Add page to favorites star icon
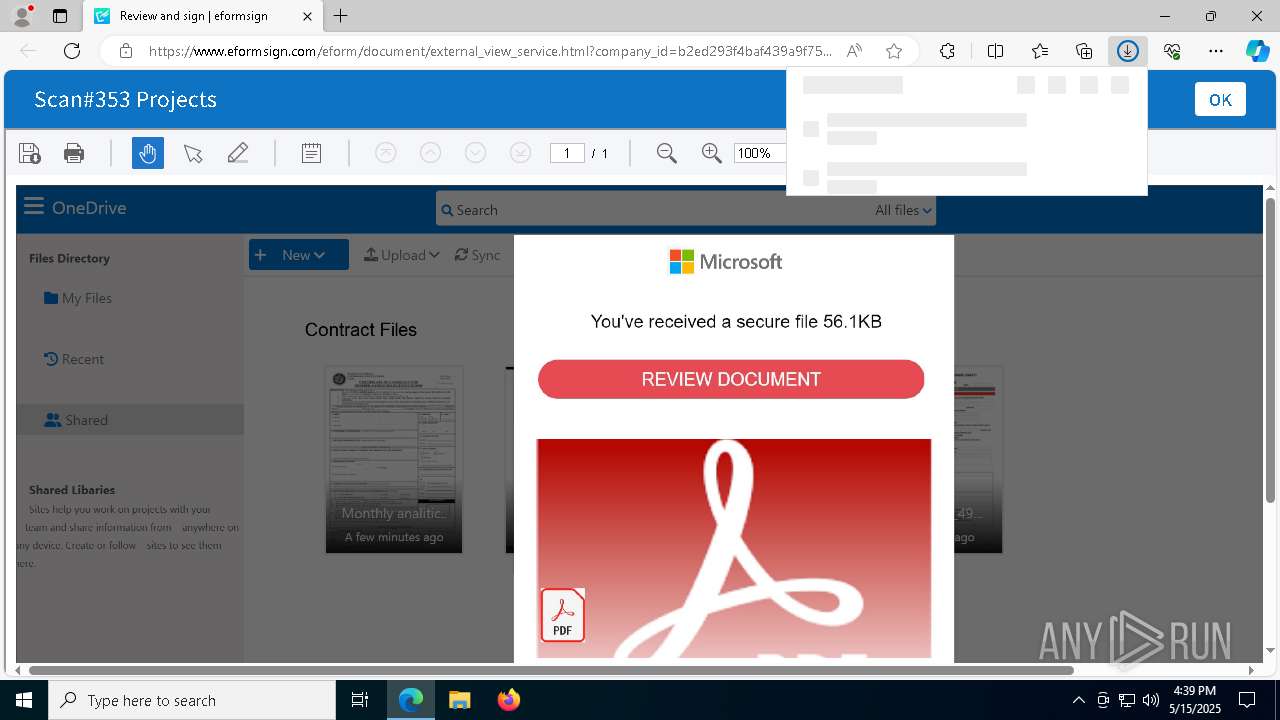Screen dimensions: 1280x720 (894, 51)
